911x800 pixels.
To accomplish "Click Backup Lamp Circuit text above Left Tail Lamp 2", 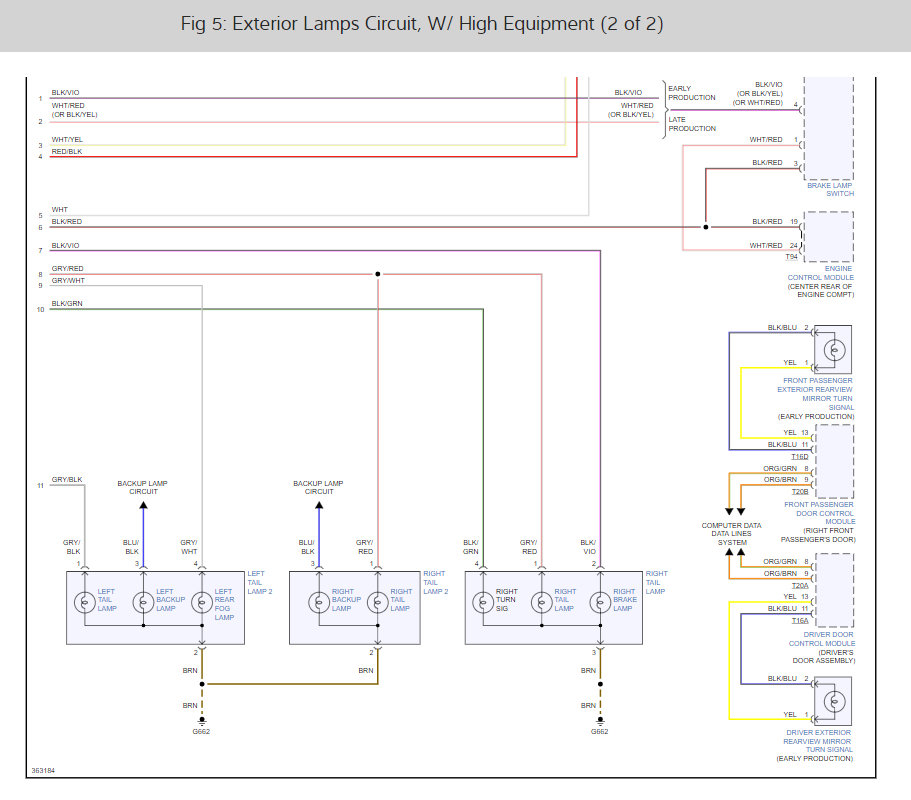I will tap(142, 487).
